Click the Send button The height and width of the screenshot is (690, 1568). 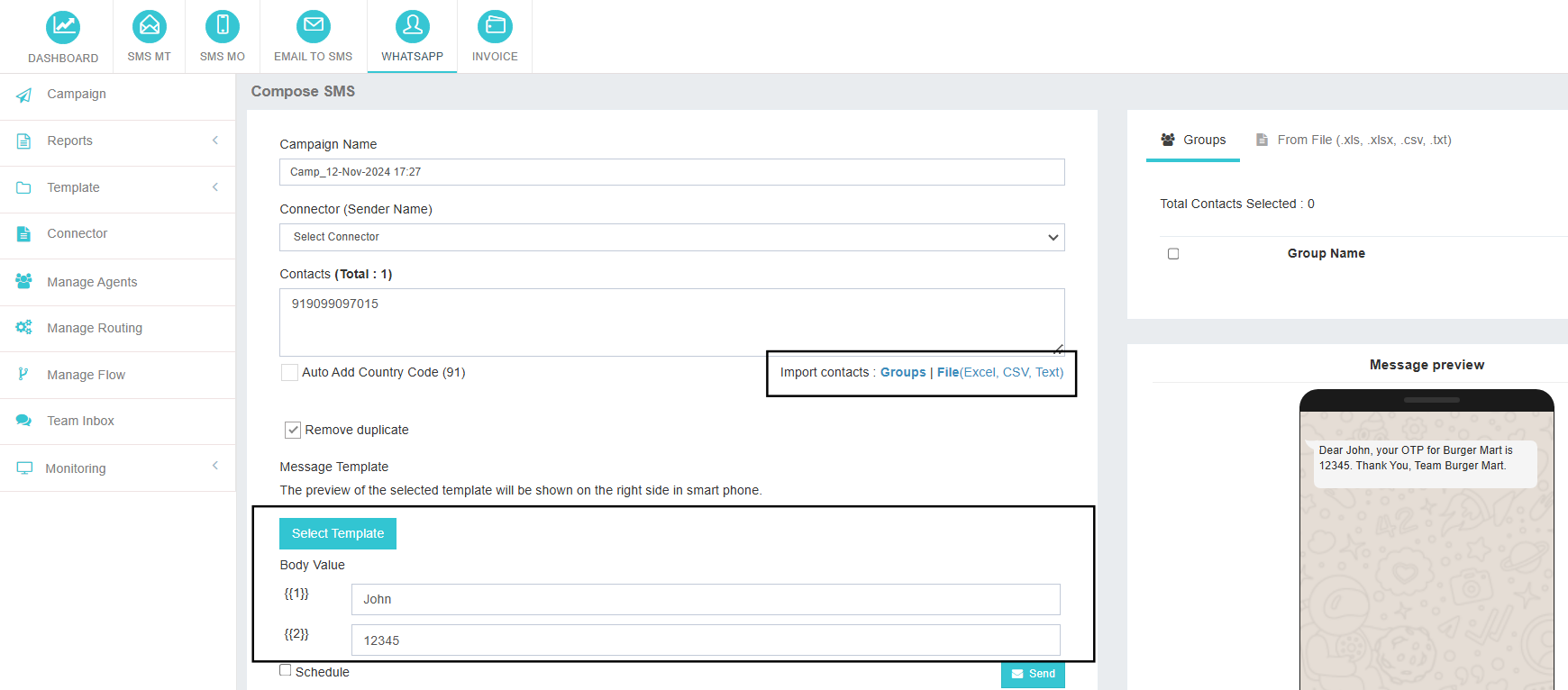(x=1033, y=674)
